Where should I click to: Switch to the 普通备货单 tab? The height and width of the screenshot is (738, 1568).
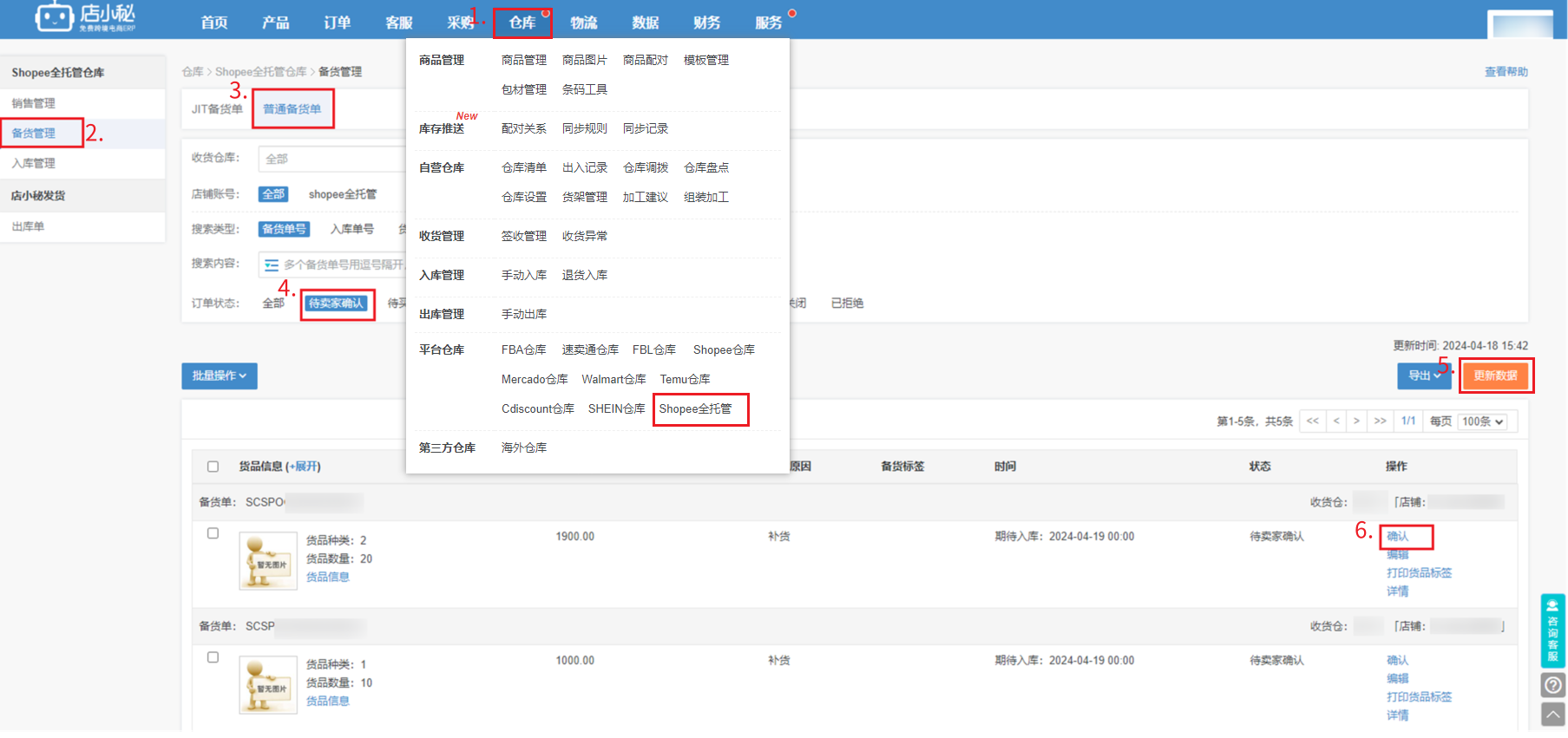click(292, 109)
